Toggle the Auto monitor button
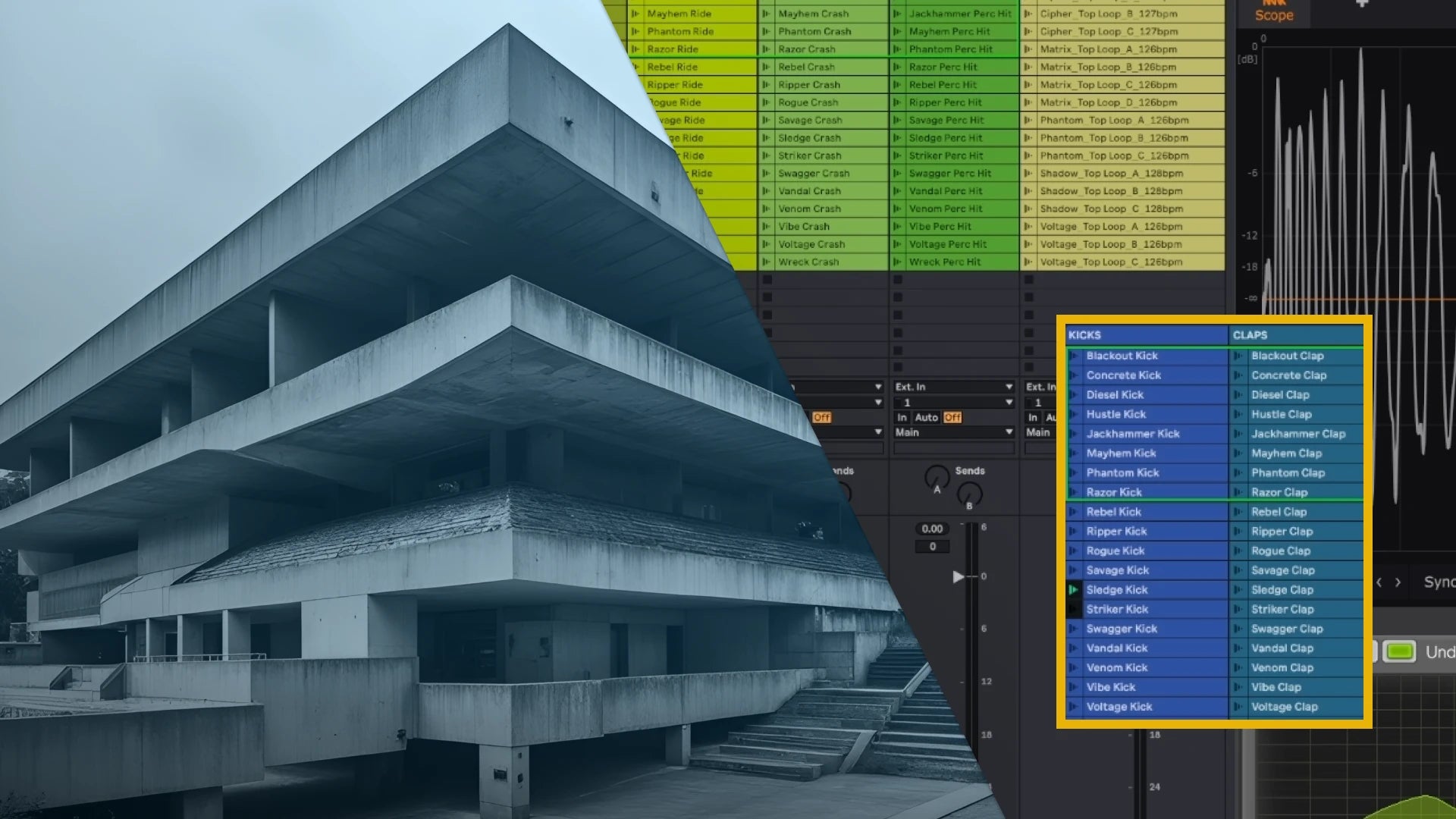Screen dimensions: 1456x819 point(926,417)
